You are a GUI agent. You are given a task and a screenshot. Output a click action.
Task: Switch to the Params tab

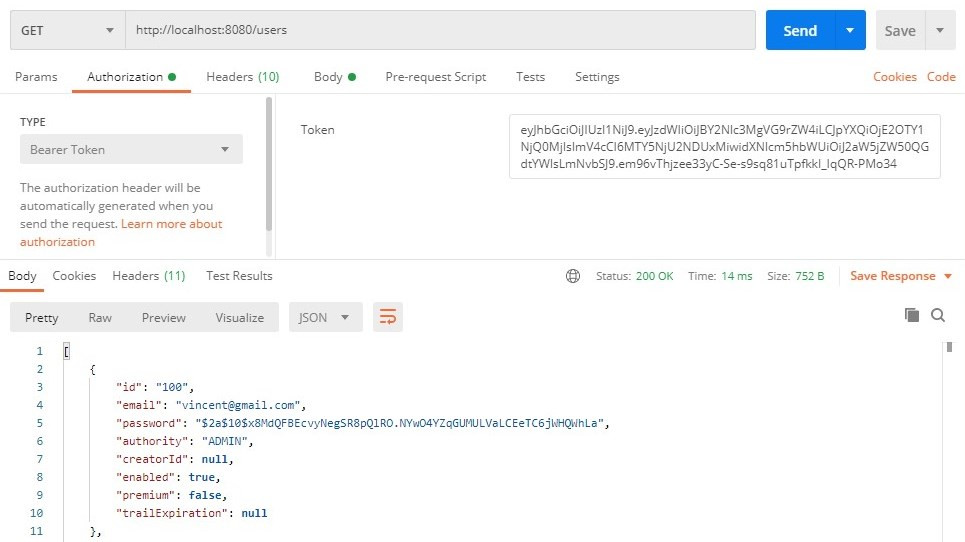point(36,77)
